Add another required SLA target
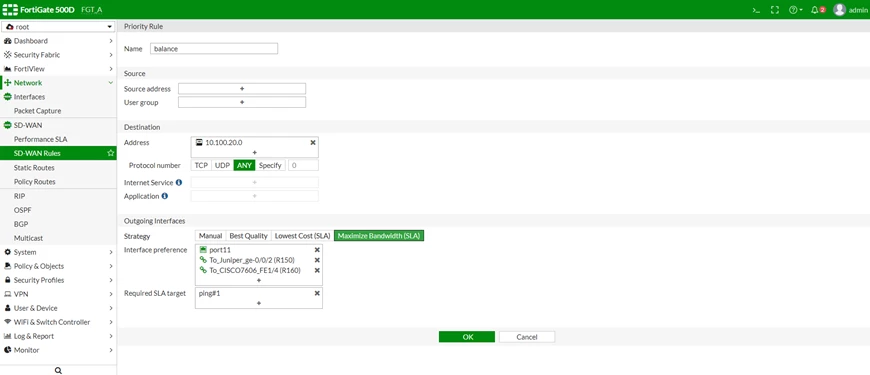Screen dimensions: 870x375 coord(259,303)
